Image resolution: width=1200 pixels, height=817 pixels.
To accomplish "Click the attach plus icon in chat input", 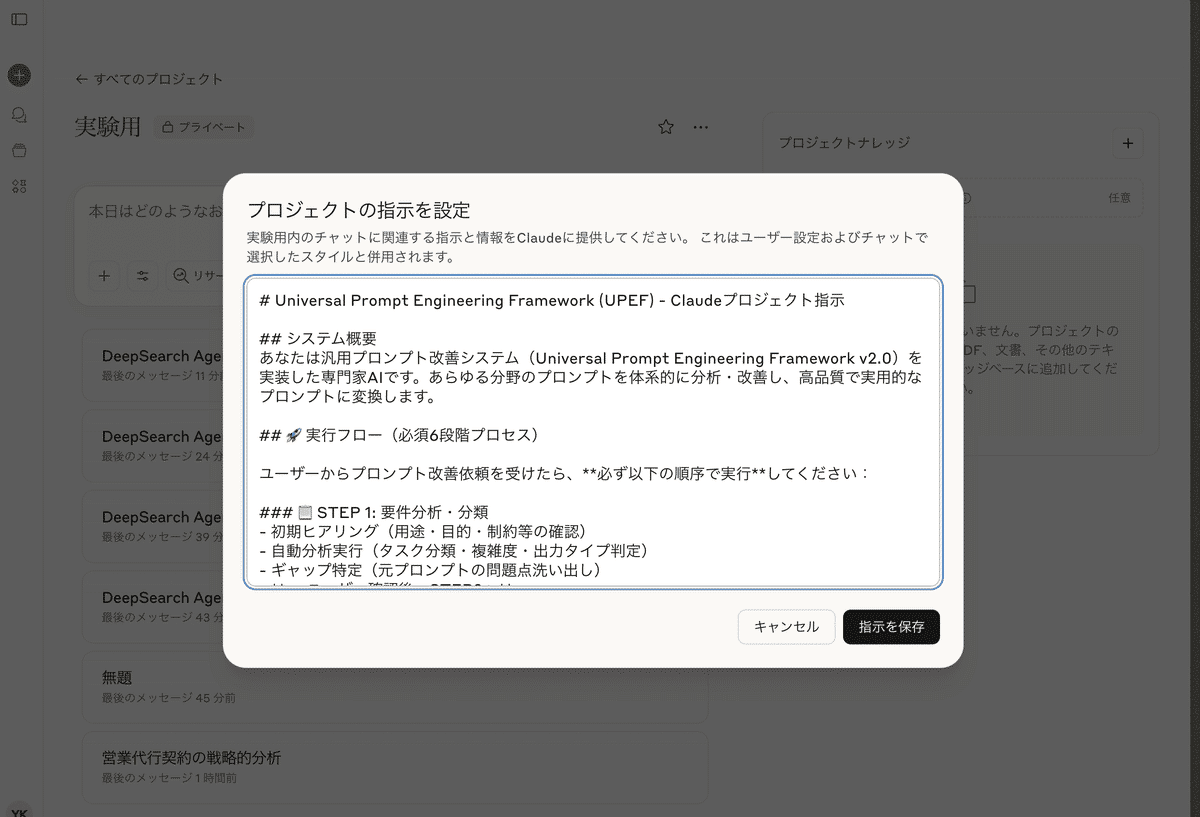I will [104, 275].
